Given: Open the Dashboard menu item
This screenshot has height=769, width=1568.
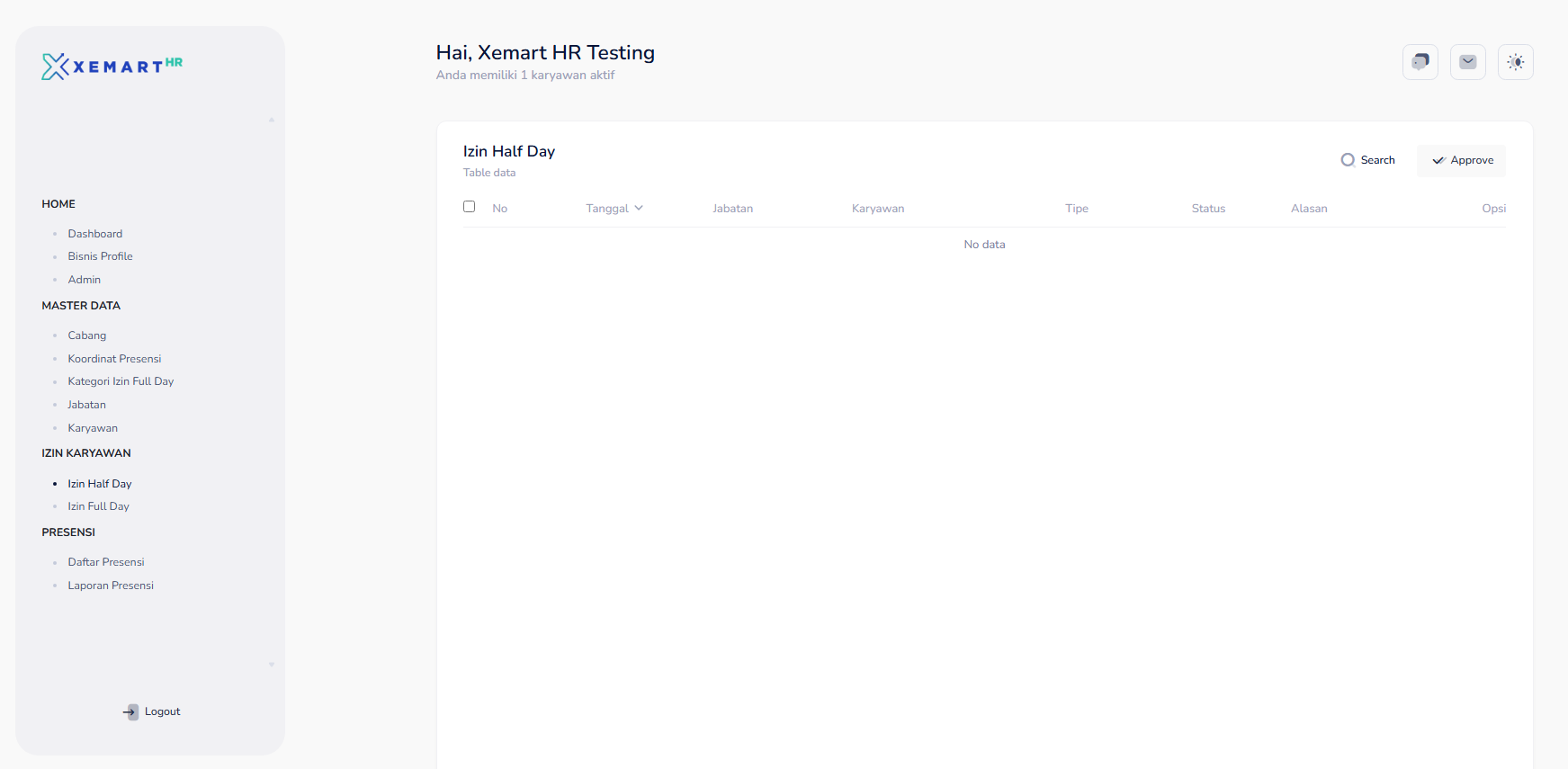Looking at the screenshot, I should [94, 234].
